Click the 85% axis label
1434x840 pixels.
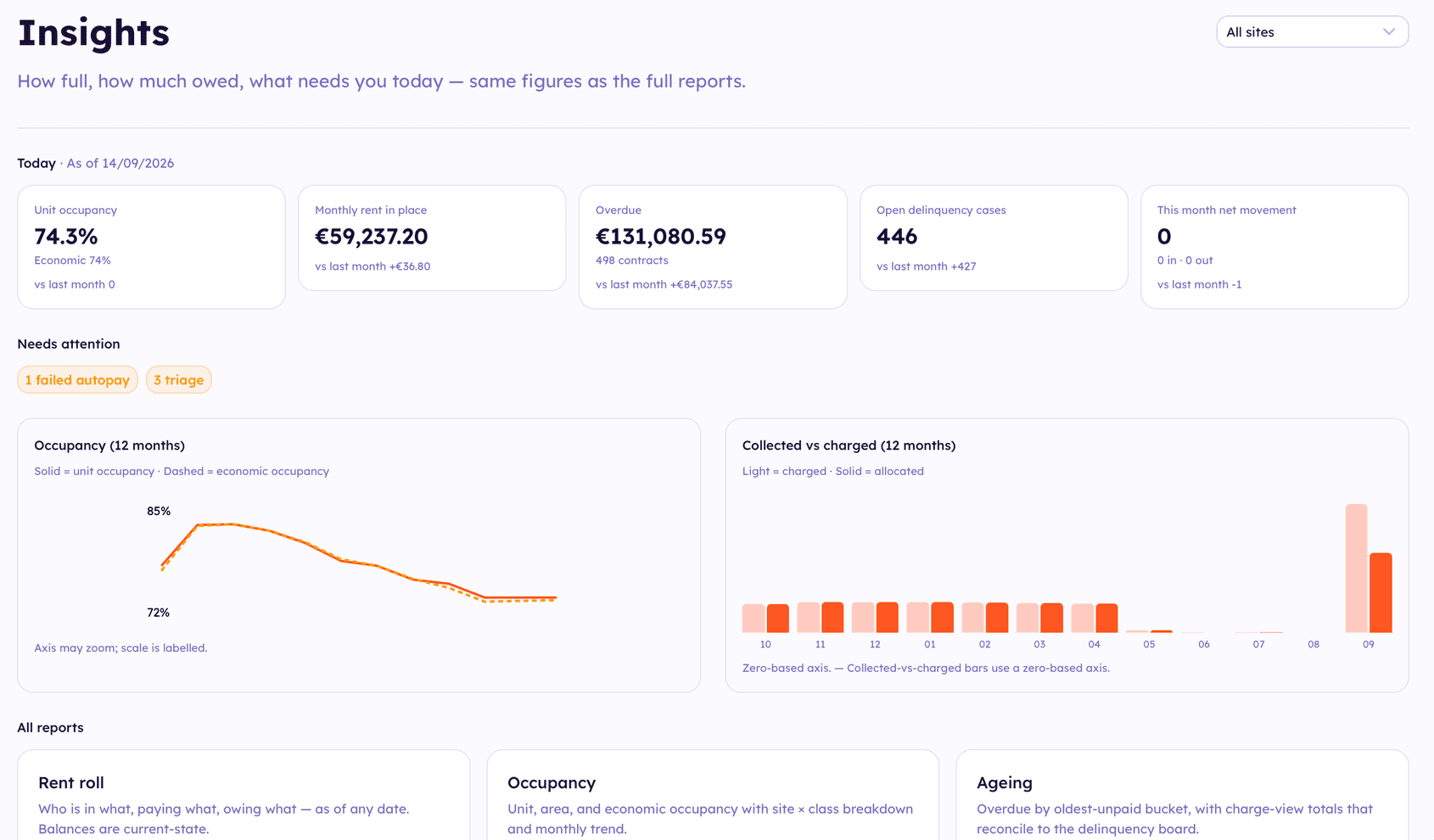click(159, 512)
